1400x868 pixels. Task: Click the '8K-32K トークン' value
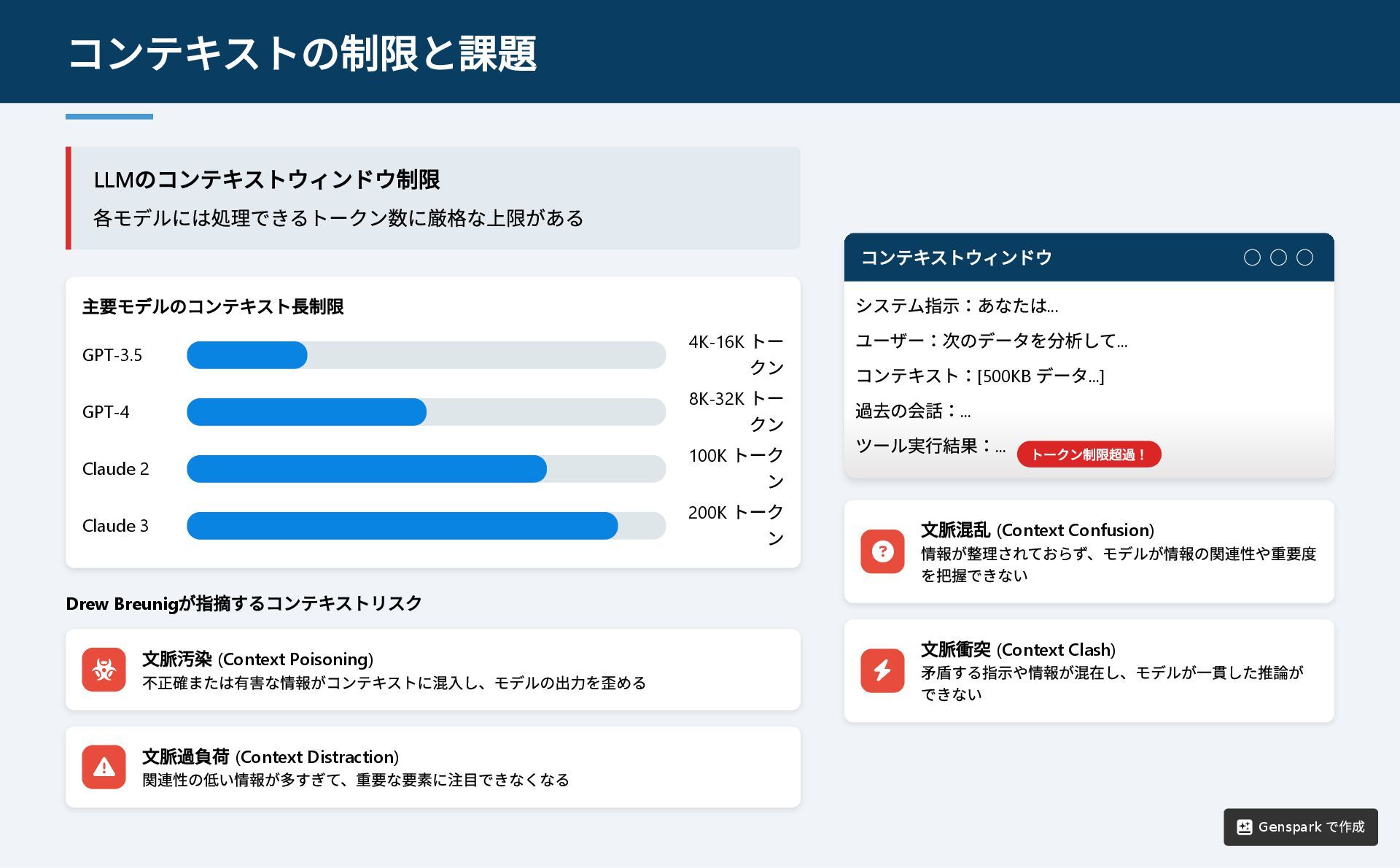coord(736,411)
